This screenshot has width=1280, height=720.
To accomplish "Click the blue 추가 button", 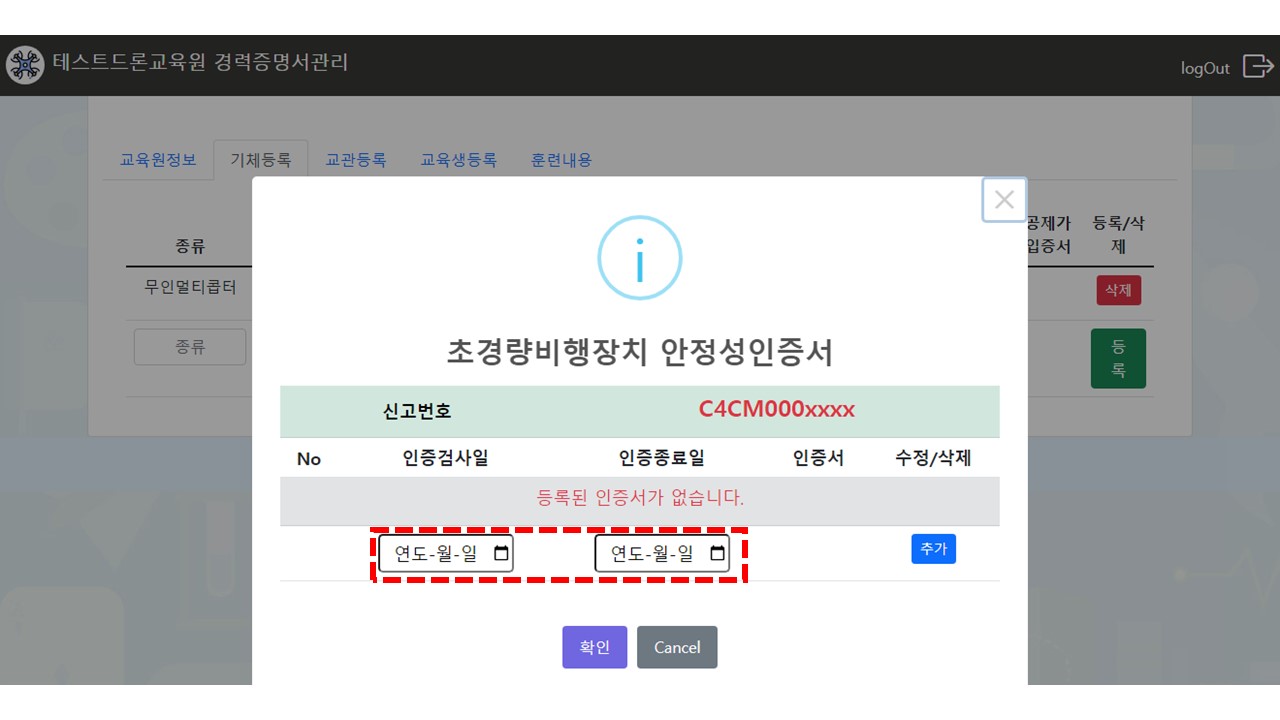I will 933,549.
